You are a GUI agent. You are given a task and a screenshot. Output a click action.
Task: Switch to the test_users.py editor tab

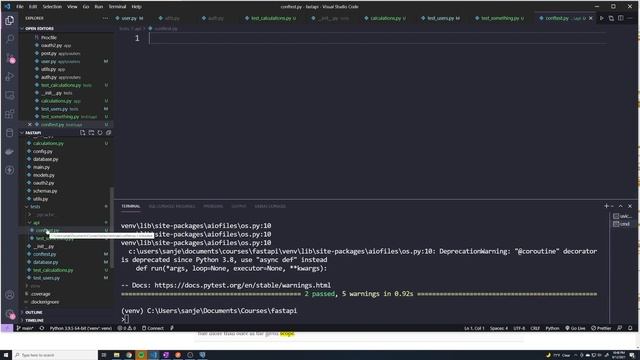440,18
